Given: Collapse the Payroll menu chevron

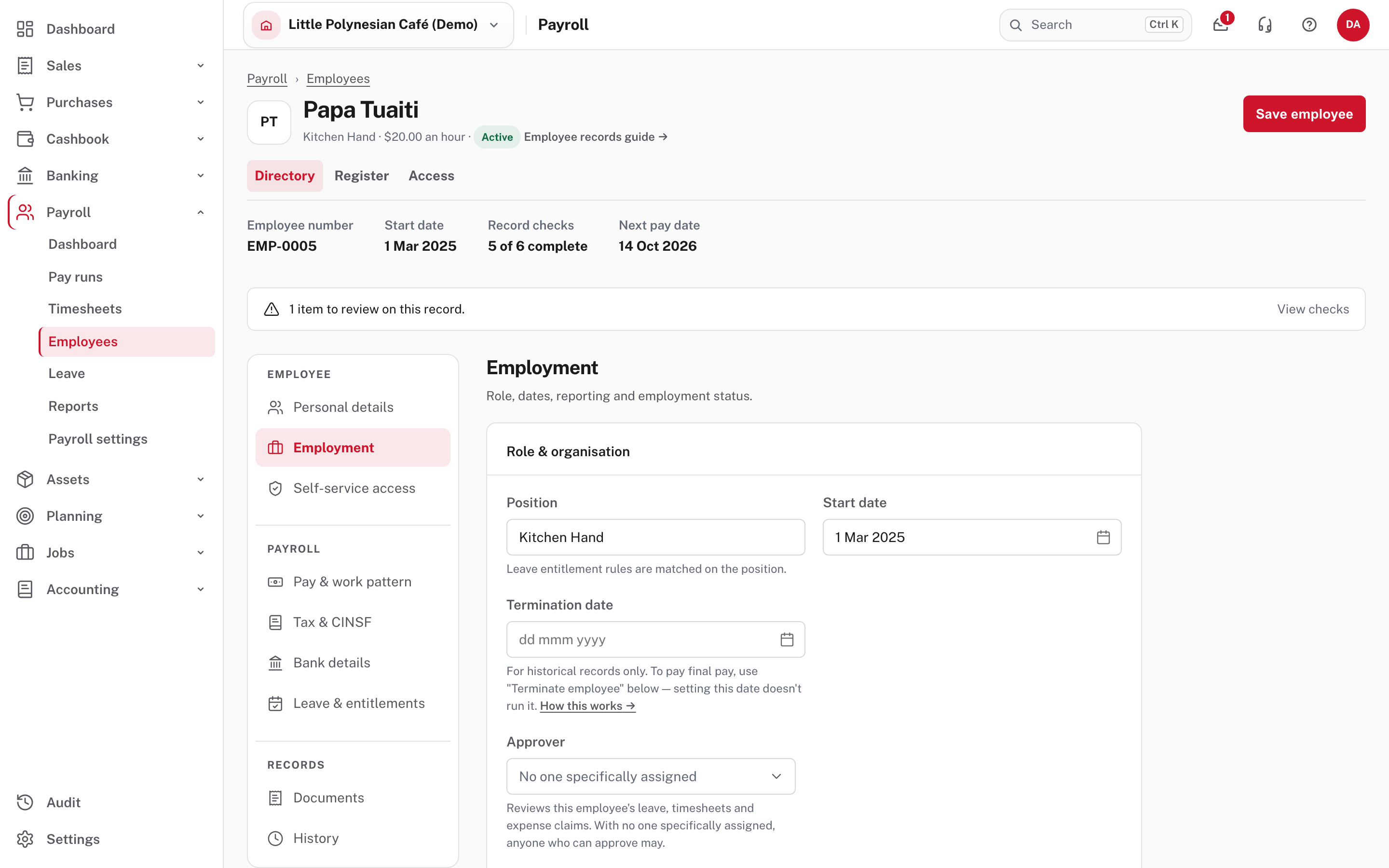Looking at the screenshot, I should pyautogui.click(x=201, y=212).
